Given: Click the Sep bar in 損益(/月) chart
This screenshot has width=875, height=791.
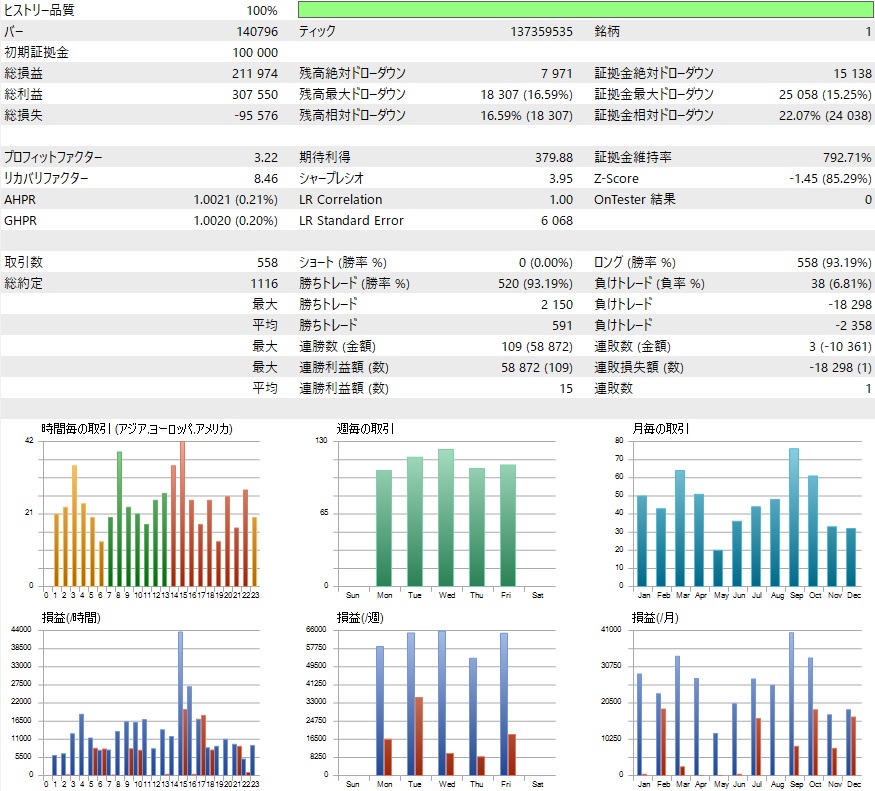Looking at the screenshot, I should click(x=792, y=700).
